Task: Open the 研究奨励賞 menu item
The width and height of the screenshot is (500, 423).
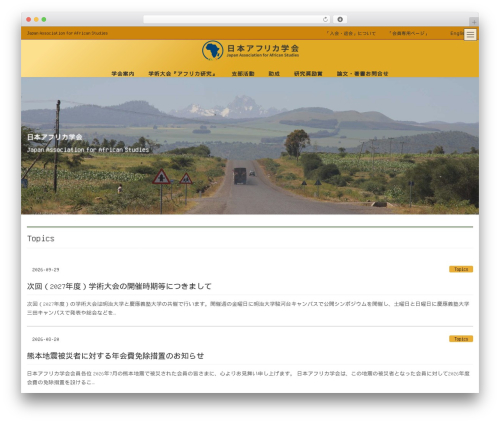Action: coord(308,74)
